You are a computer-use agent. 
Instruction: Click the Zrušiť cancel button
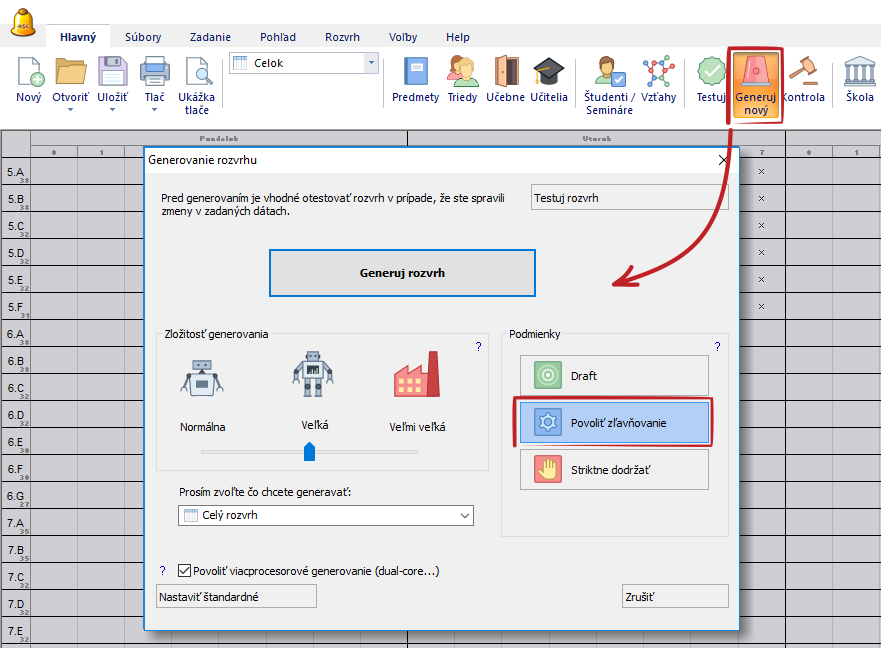point(674,597)
